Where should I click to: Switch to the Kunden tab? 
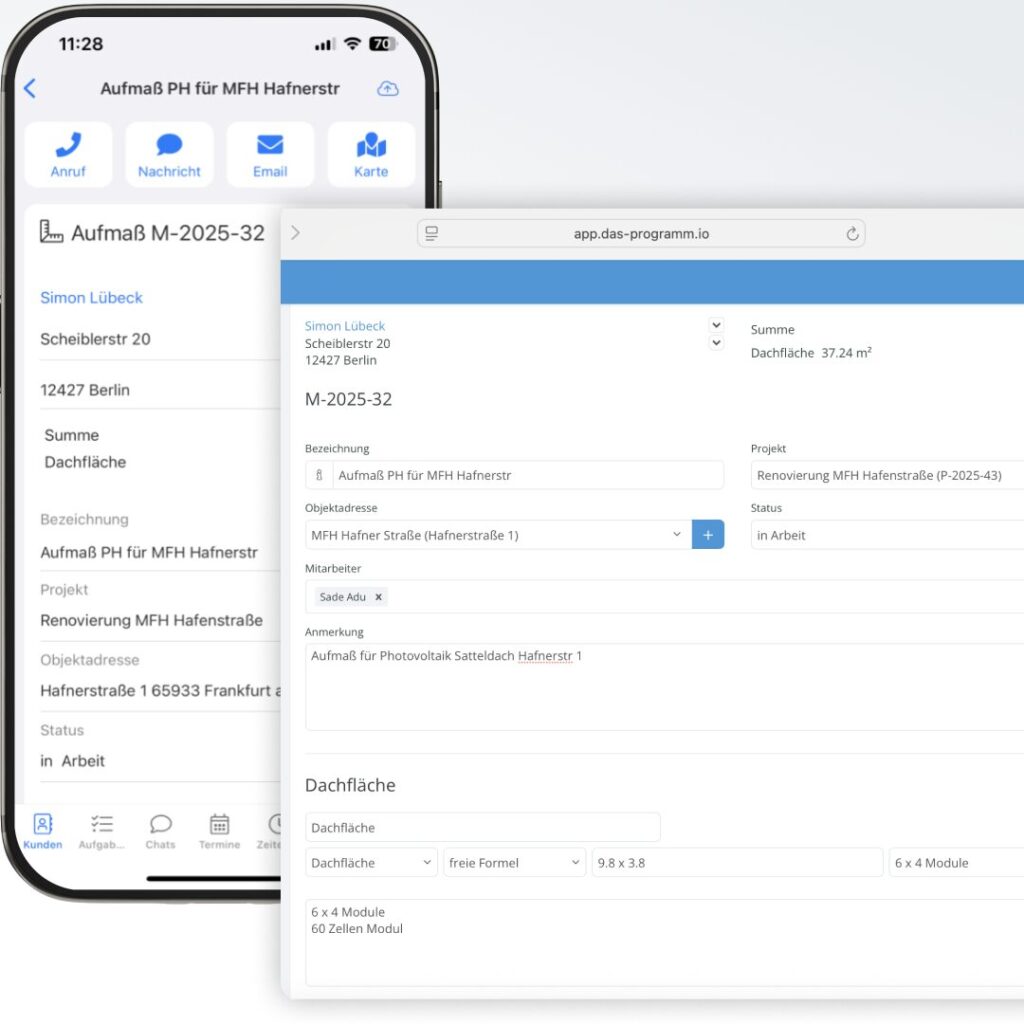coord(43,831)
